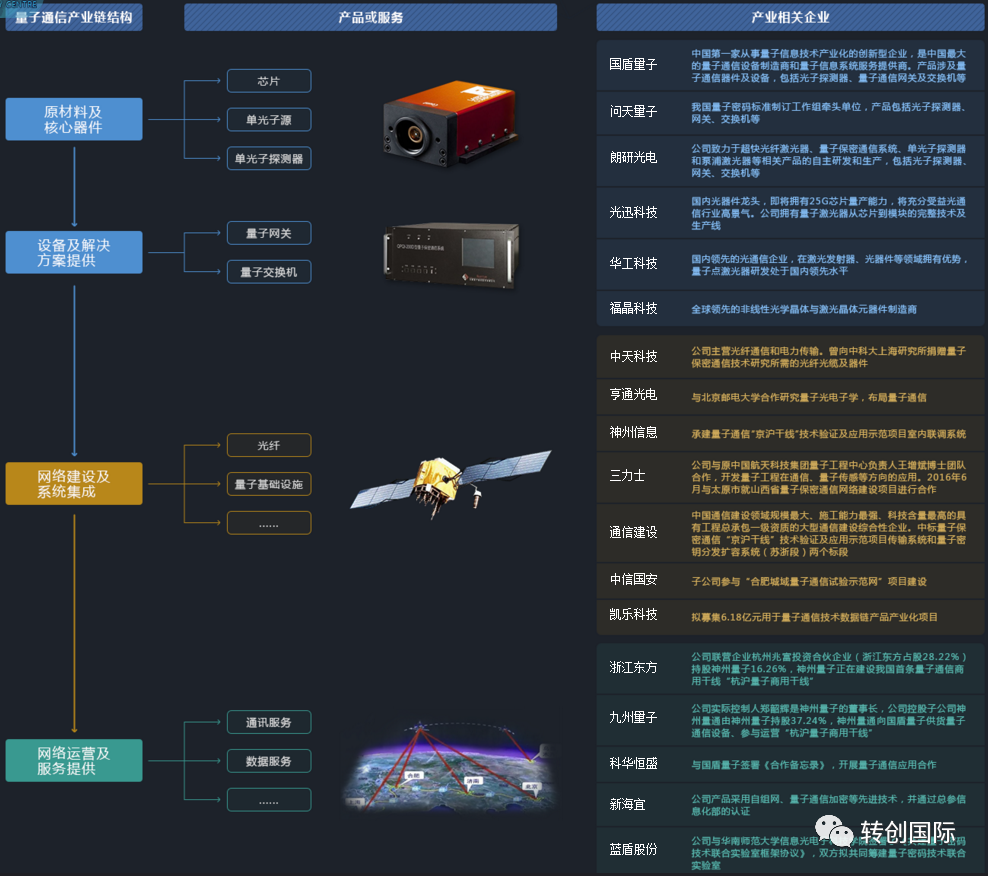Select the 中信国安 description about 合肥城域 network
The height and width of the screenshot is (876, 988).
tap(809, 582)
